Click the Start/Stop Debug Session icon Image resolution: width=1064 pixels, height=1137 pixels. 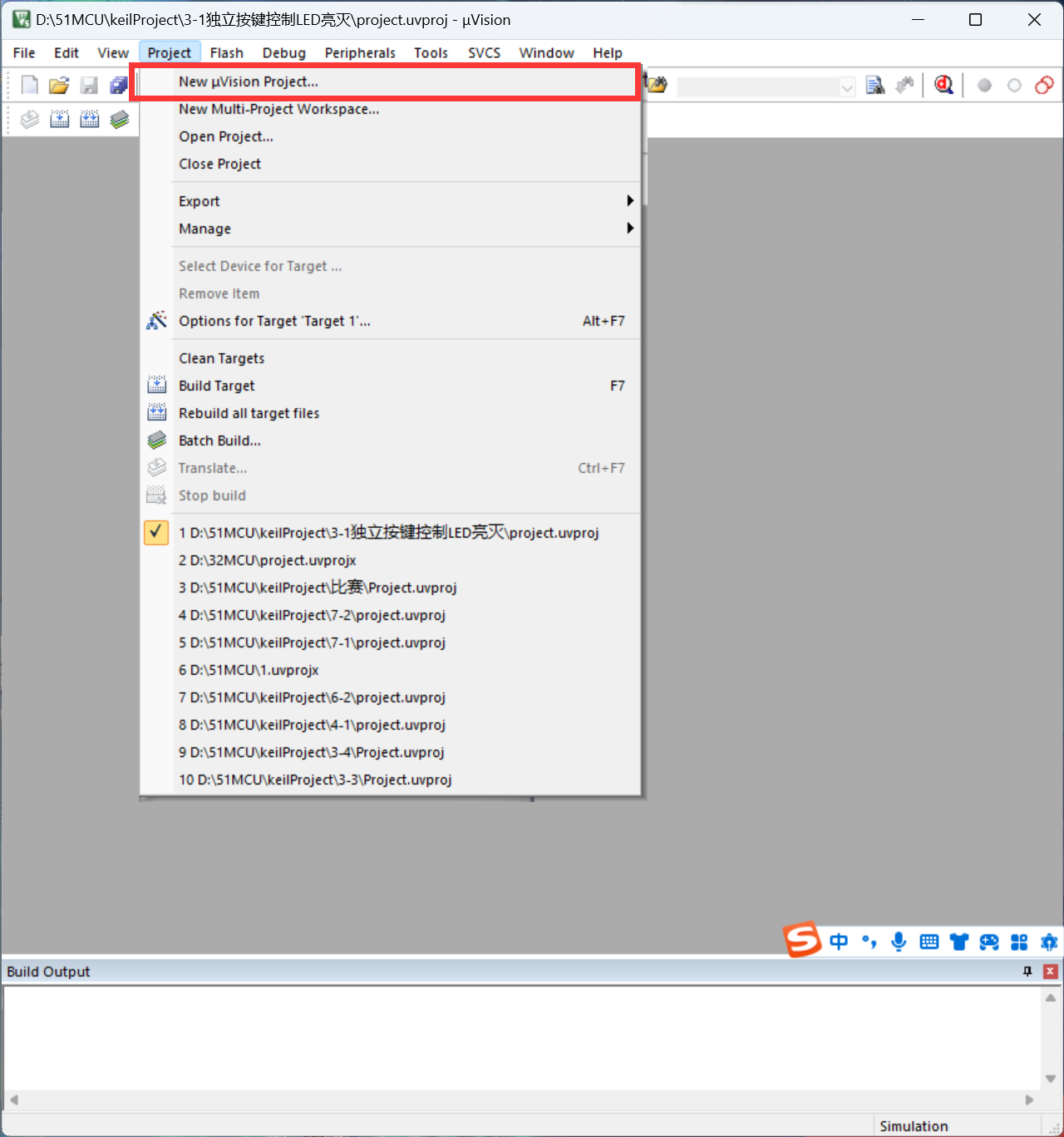coord(943,85)
